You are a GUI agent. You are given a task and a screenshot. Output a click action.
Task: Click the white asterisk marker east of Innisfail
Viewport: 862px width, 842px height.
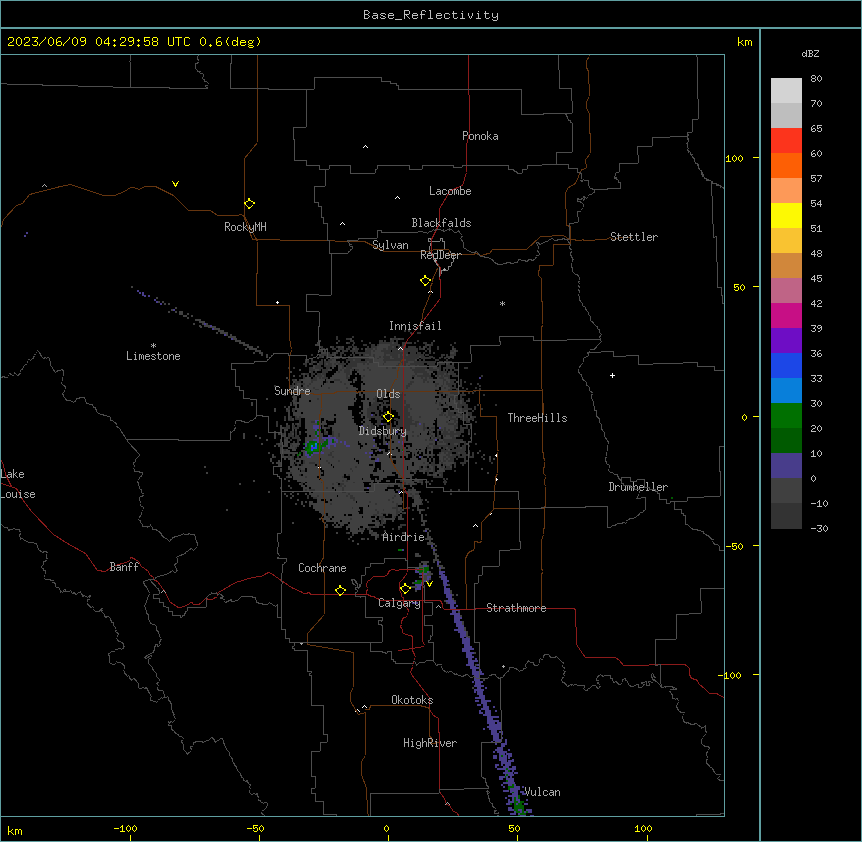click(502, 303)
